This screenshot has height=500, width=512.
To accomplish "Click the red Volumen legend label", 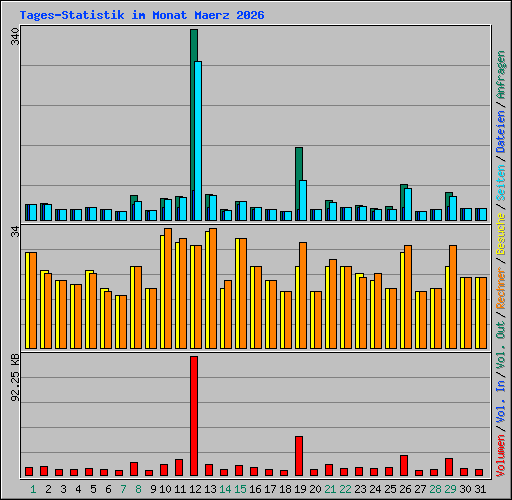I will pyautogui.click(x=501, y=455).
